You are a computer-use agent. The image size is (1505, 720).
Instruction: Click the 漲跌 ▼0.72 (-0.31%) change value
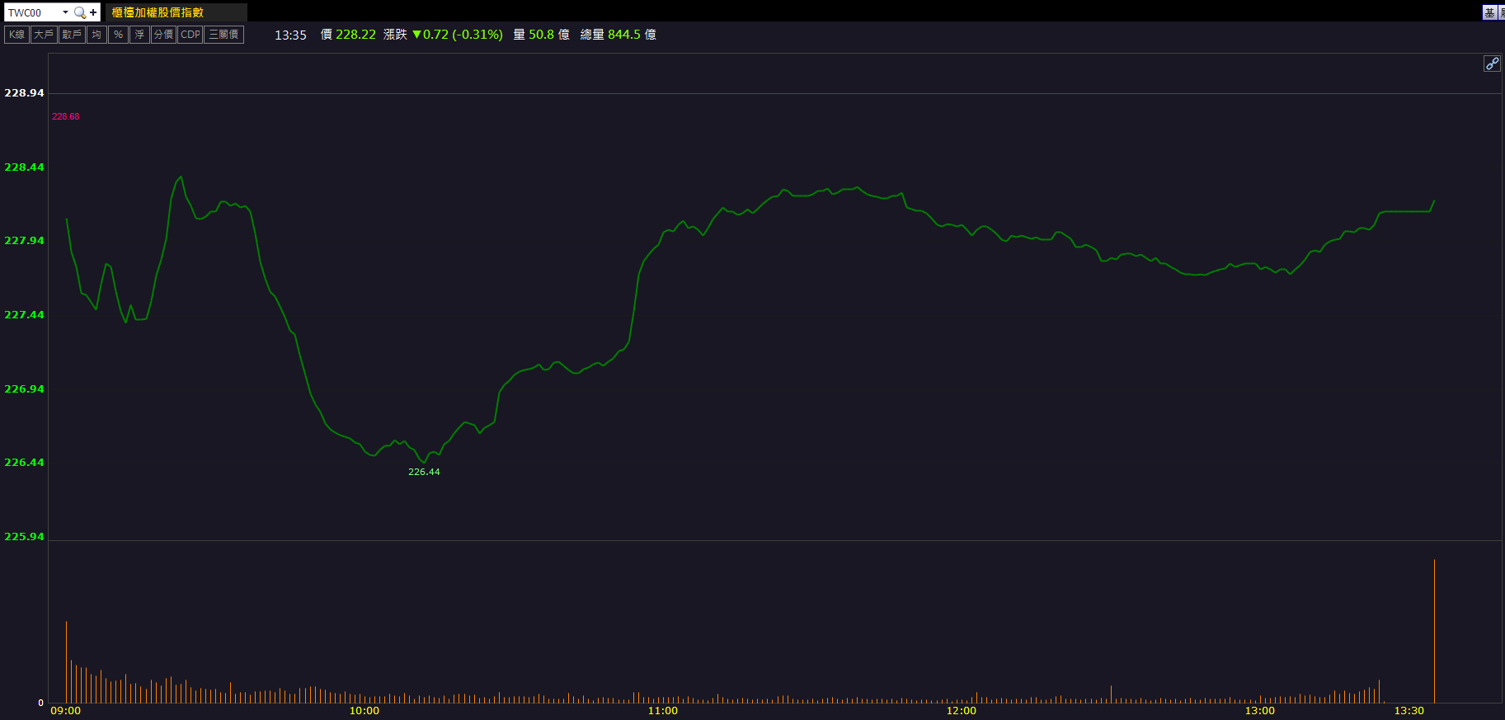(443, 35)
